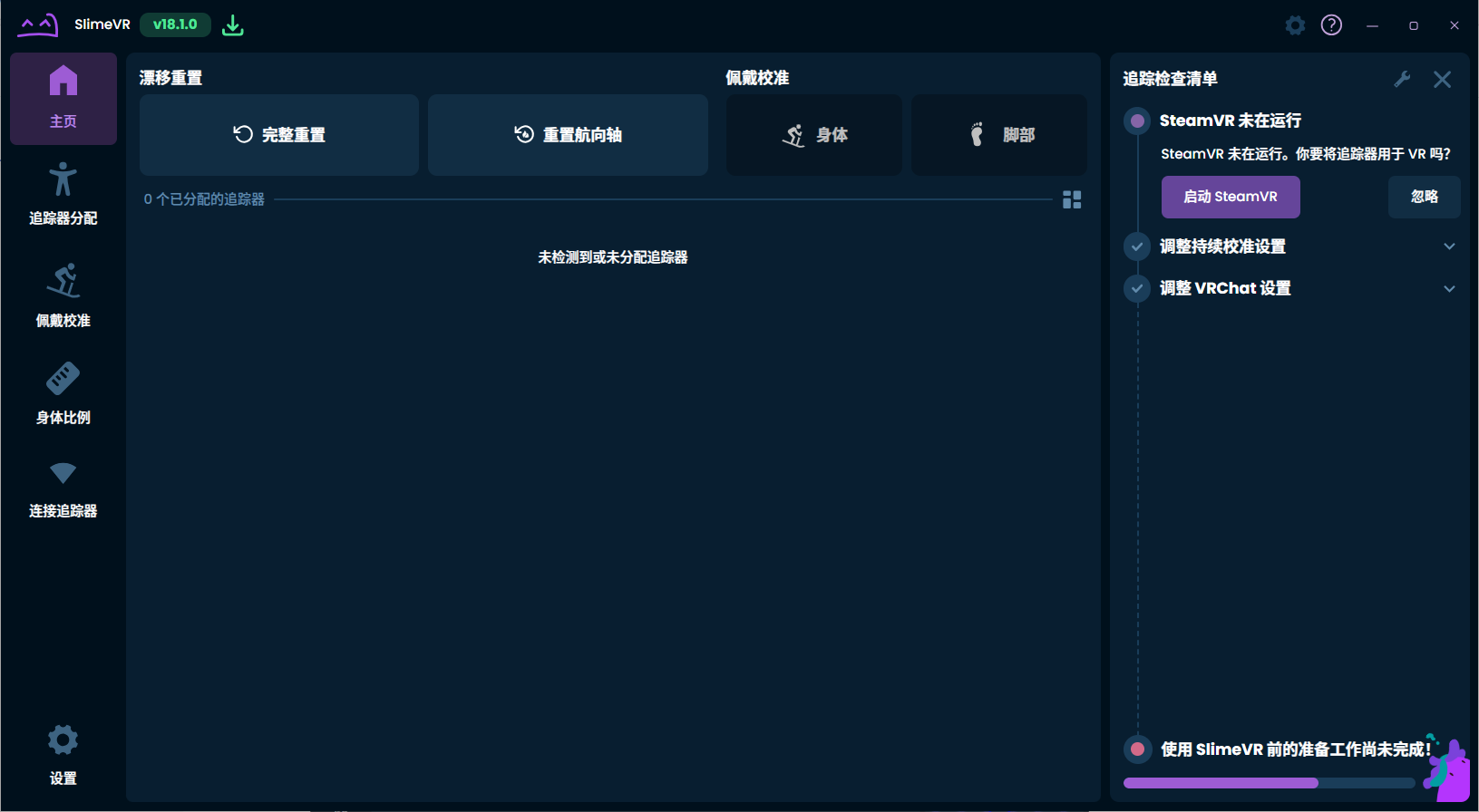This screenshot has width=1479, height=812.
Task: Click the SlimeVR logo icon
Action: pos(38,24)
